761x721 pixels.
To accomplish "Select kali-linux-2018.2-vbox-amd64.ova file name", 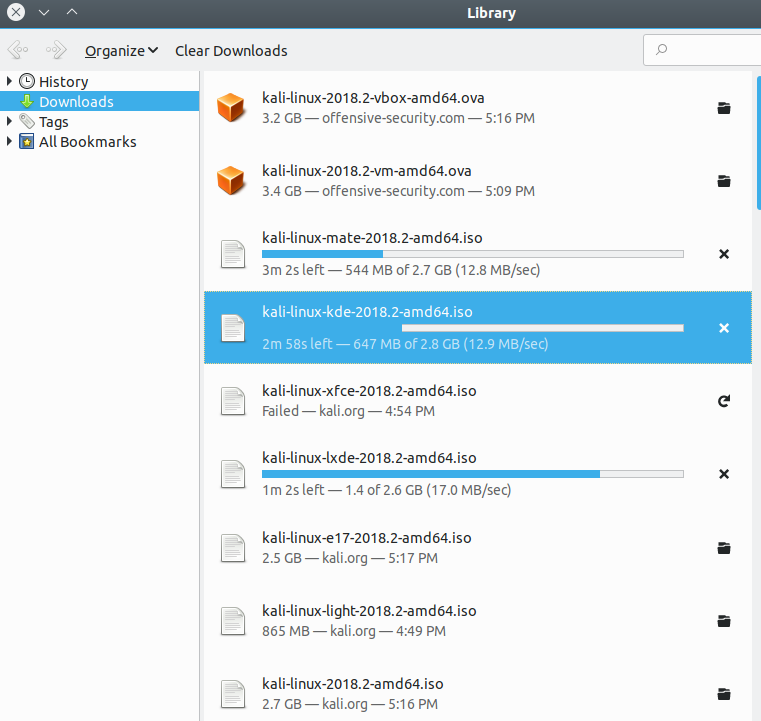I will tap(373, 98).
